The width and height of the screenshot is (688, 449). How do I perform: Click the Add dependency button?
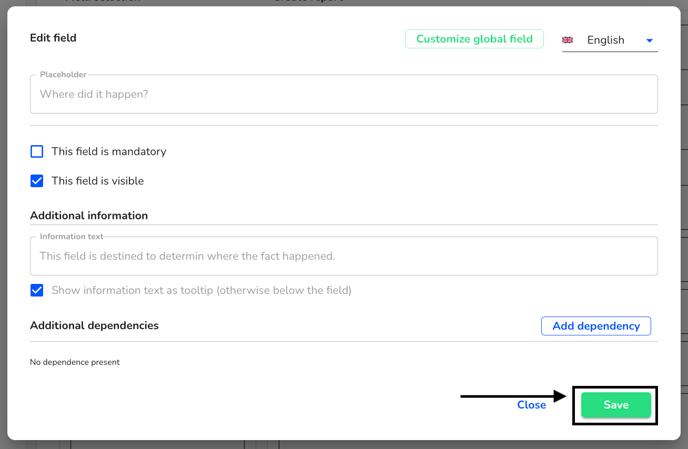[x=596, y=326]
